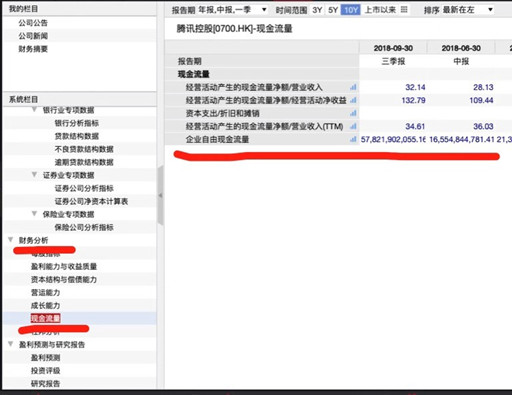512x395 pixels.
Task: Click value 109.44
Action: click(481, 100)
